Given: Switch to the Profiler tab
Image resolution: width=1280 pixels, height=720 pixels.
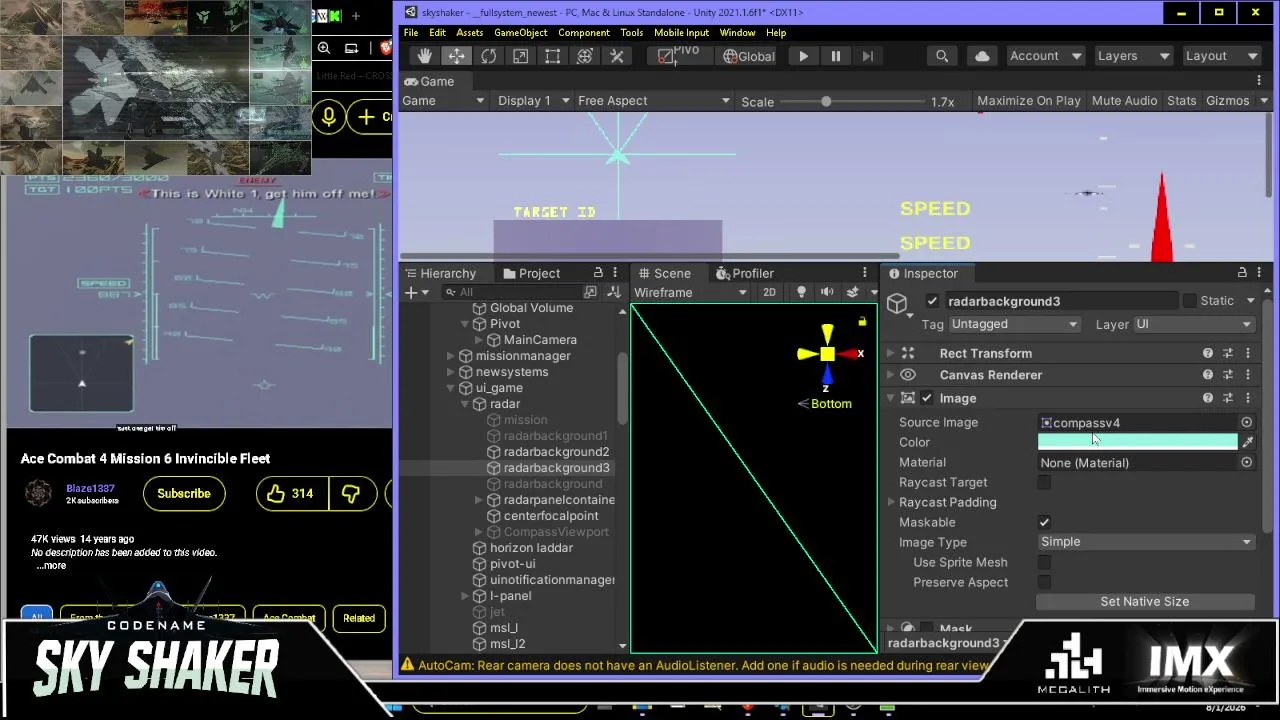Looking at the screenshot, I should (x=743, y=273).
